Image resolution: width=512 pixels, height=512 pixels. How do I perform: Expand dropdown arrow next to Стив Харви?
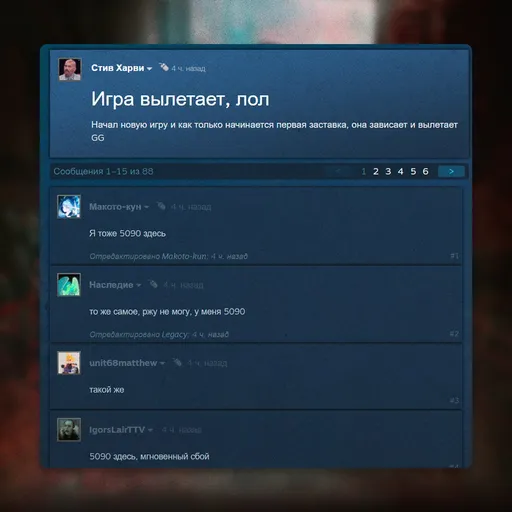pyautogui.click(x=149, y=69)
